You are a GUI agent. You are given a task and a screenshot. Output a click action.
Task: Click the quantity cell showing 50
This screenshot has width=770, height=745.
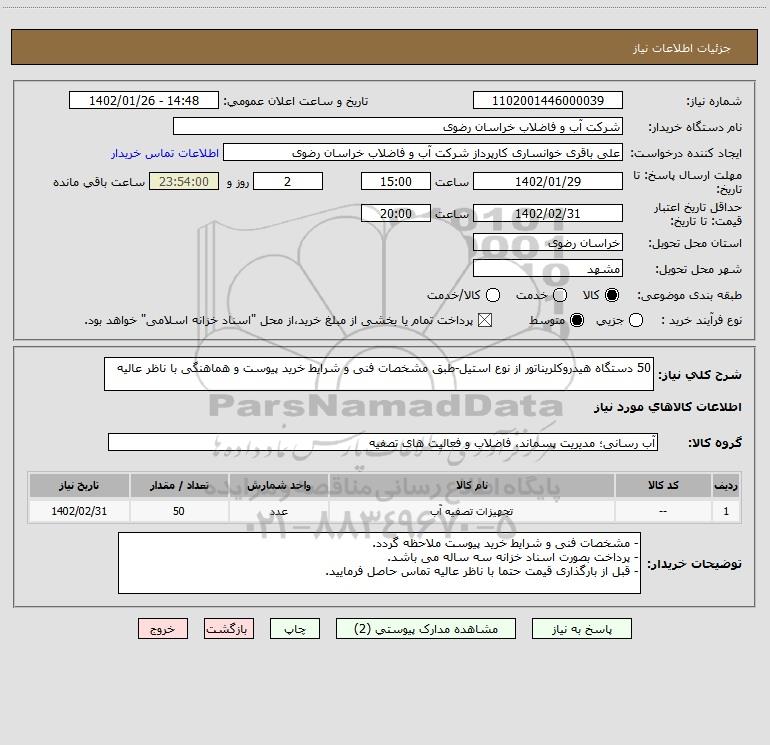click(179, 511)
